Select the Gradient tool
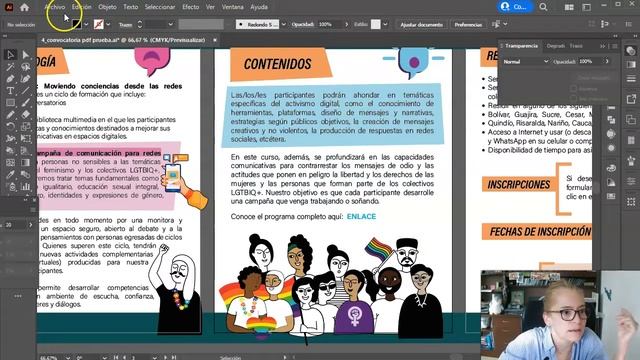640x360 pixels. pyautogui.click(x=26, y=162)
